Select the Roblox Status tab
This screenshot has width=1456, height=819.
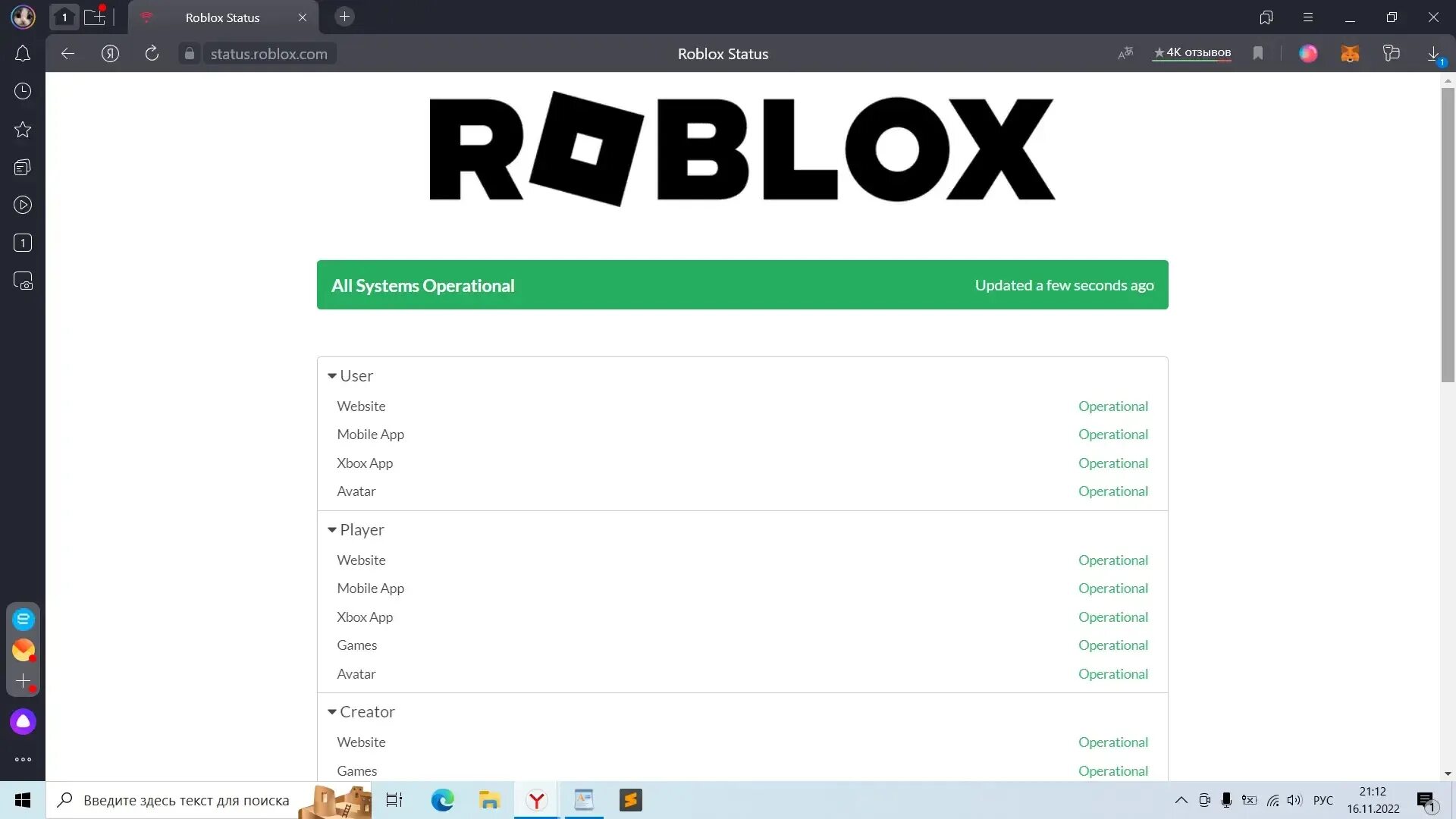[222, 17]
